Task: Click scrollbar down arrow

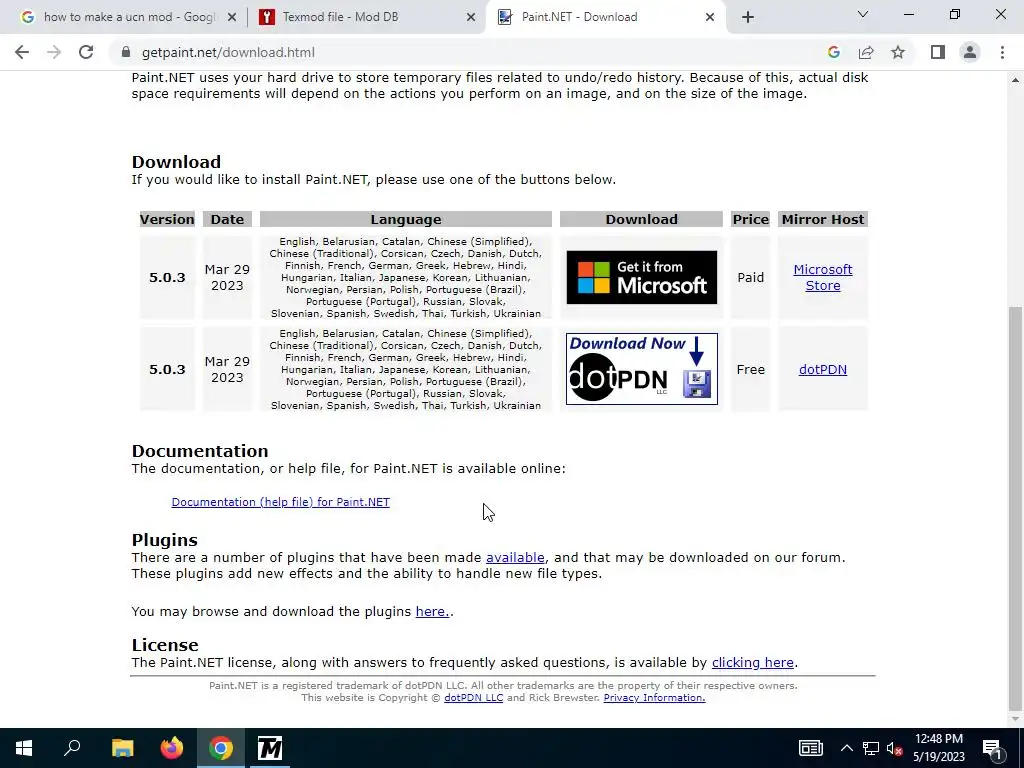Action: [1015, 719]
